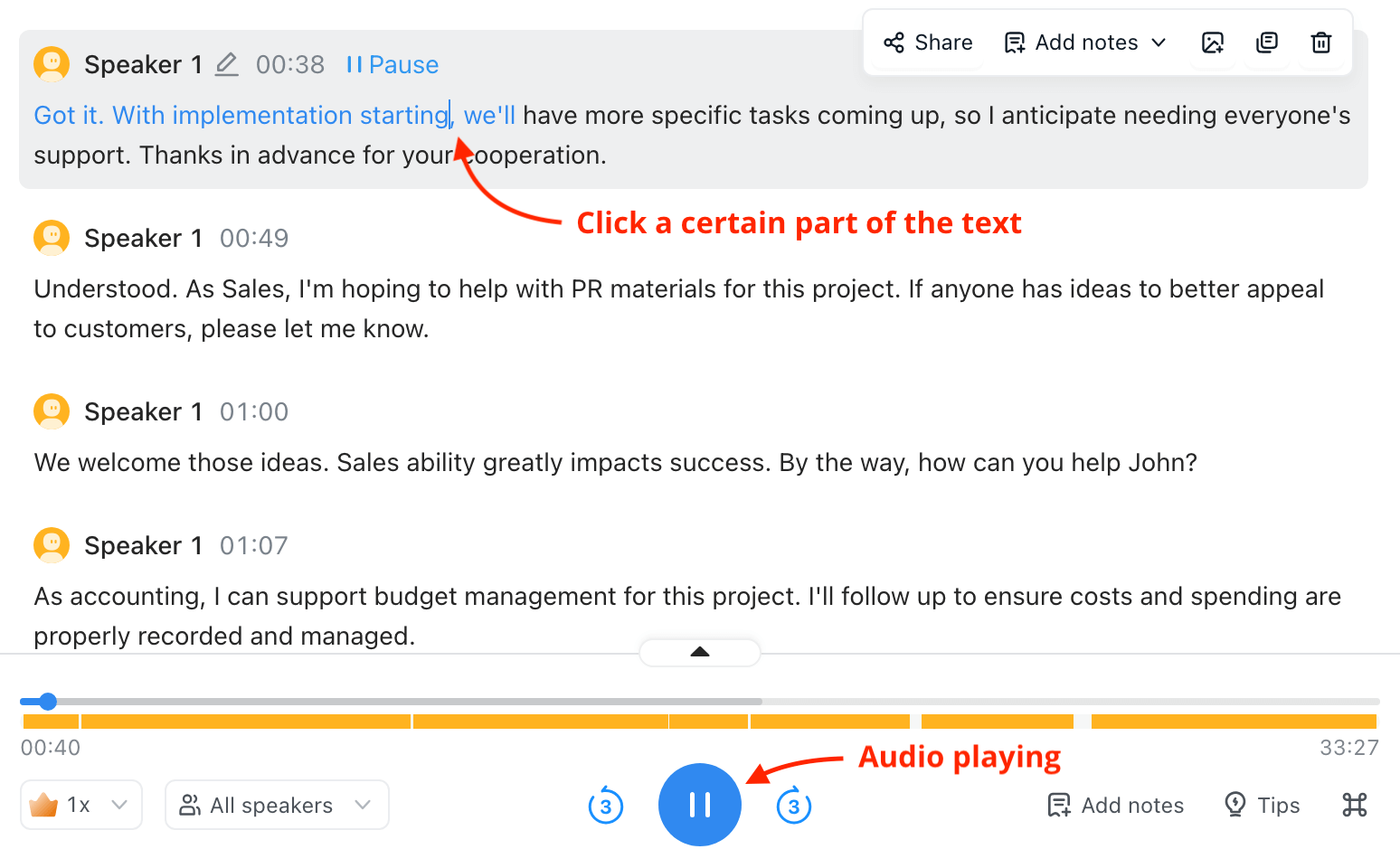
Task: Click the pencil icon to rename Speaker 1
Action: (x=226, y=63)
